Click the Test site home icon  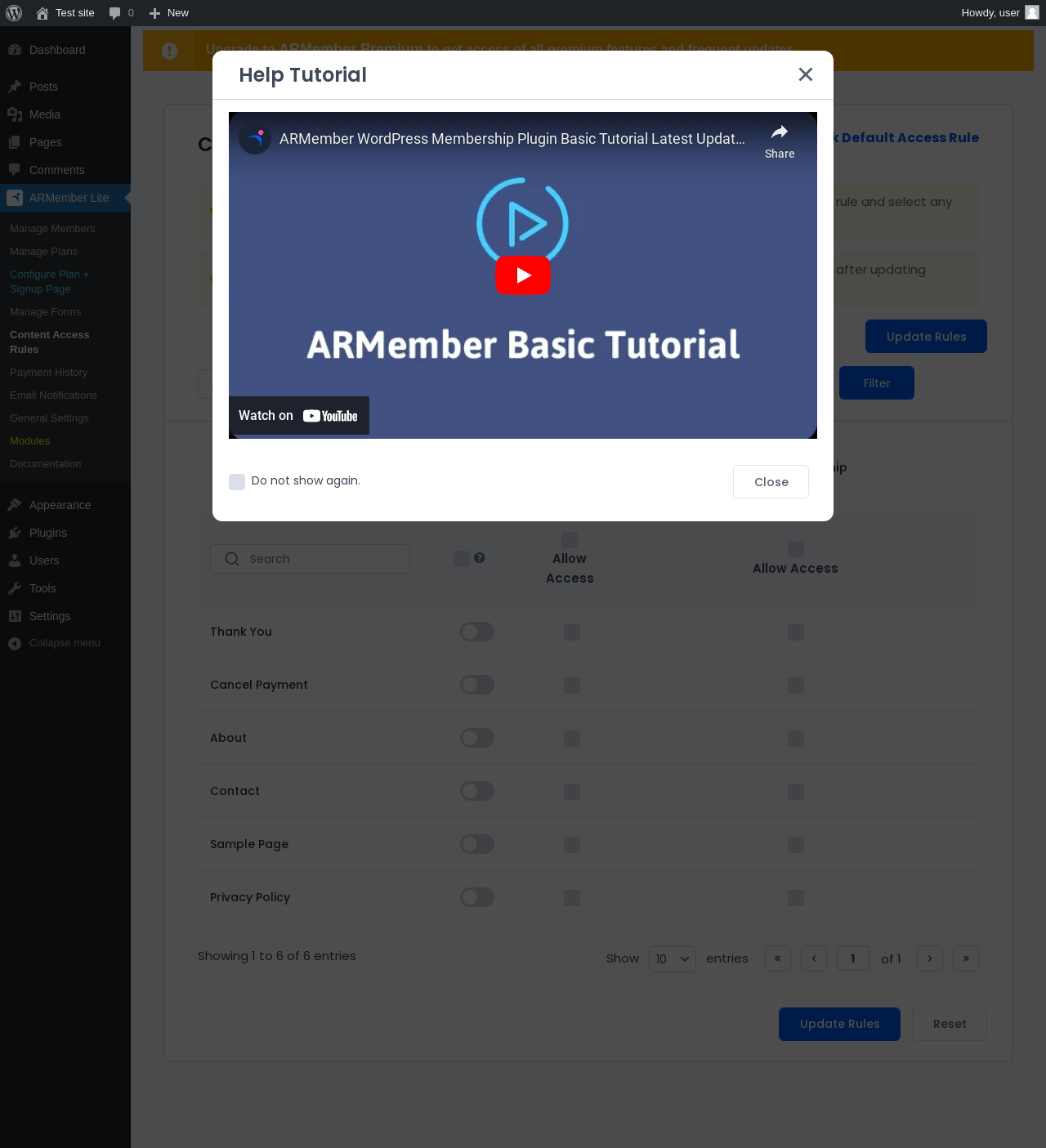(x=42, y=13)
